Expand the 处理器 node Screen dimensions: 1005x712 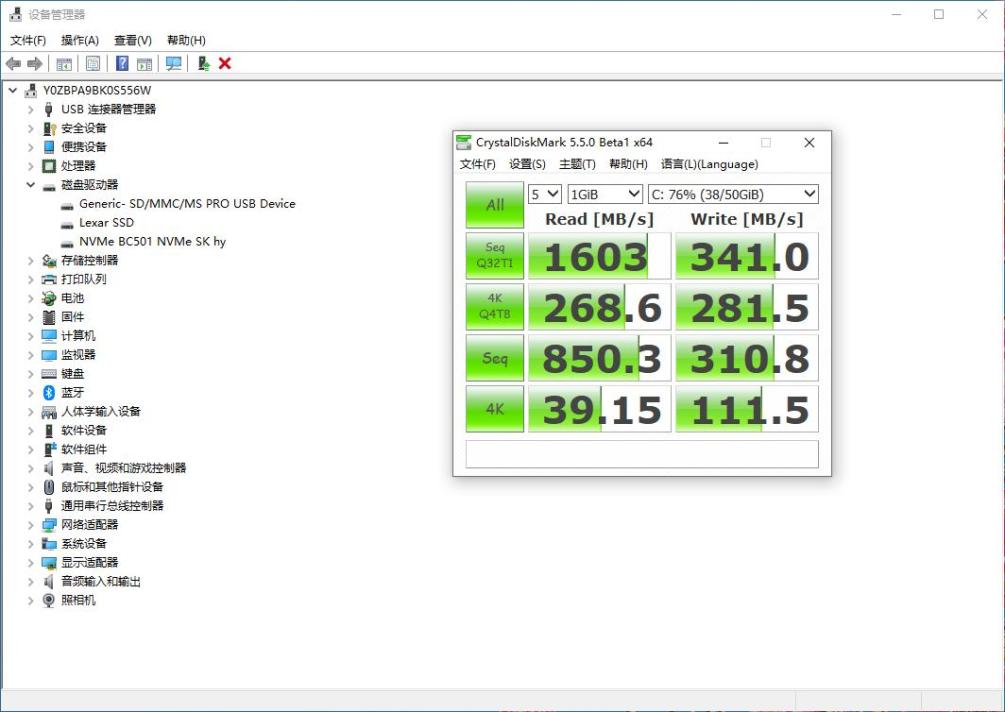click(30, 166)
